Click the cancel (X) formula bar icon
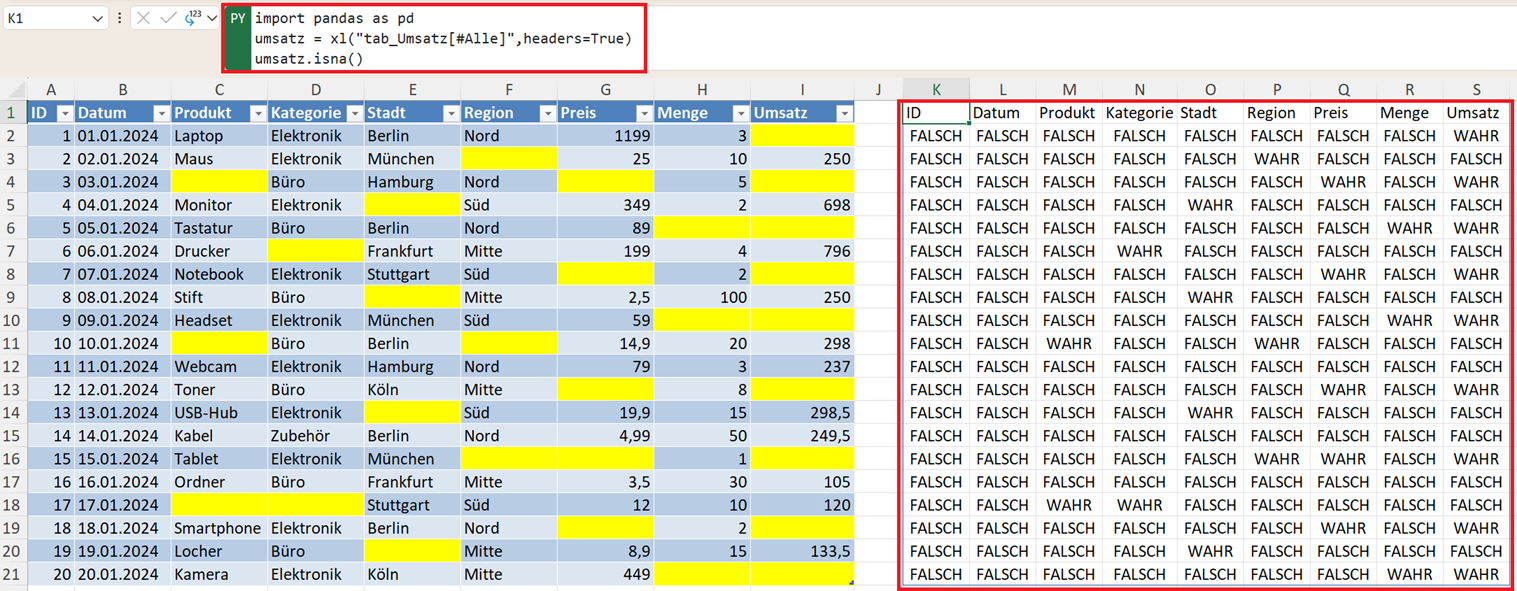Image resolution: width=1517 pixels, height=591 pixels. pos(143,19)
